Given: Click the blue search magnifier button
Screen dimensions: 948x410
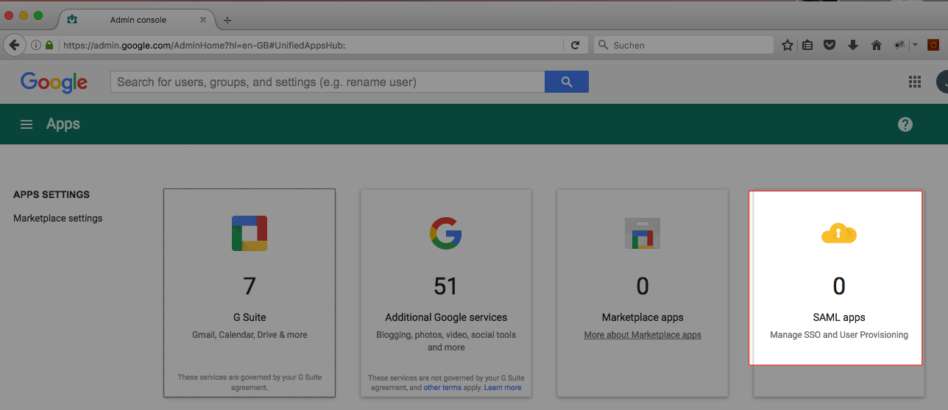Looking at the screenshot, I should pos(567,82).
